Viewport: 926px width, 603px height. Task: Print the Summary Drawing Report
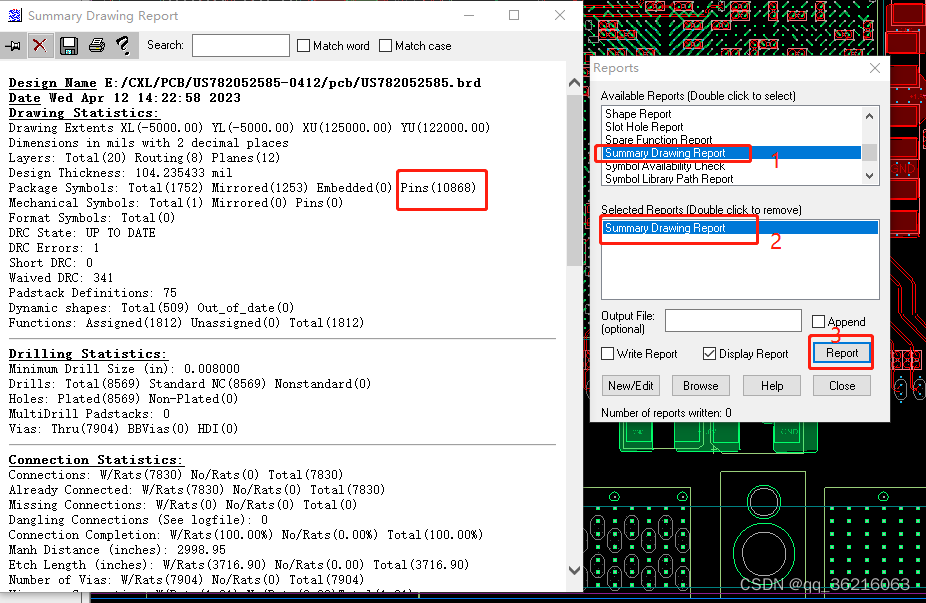coord(96,46)
